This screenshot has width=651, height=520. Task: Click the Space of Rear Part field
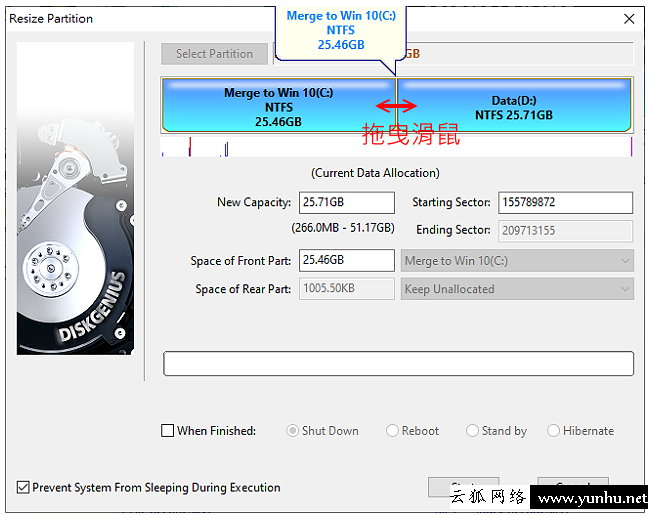tap(347, 289)
